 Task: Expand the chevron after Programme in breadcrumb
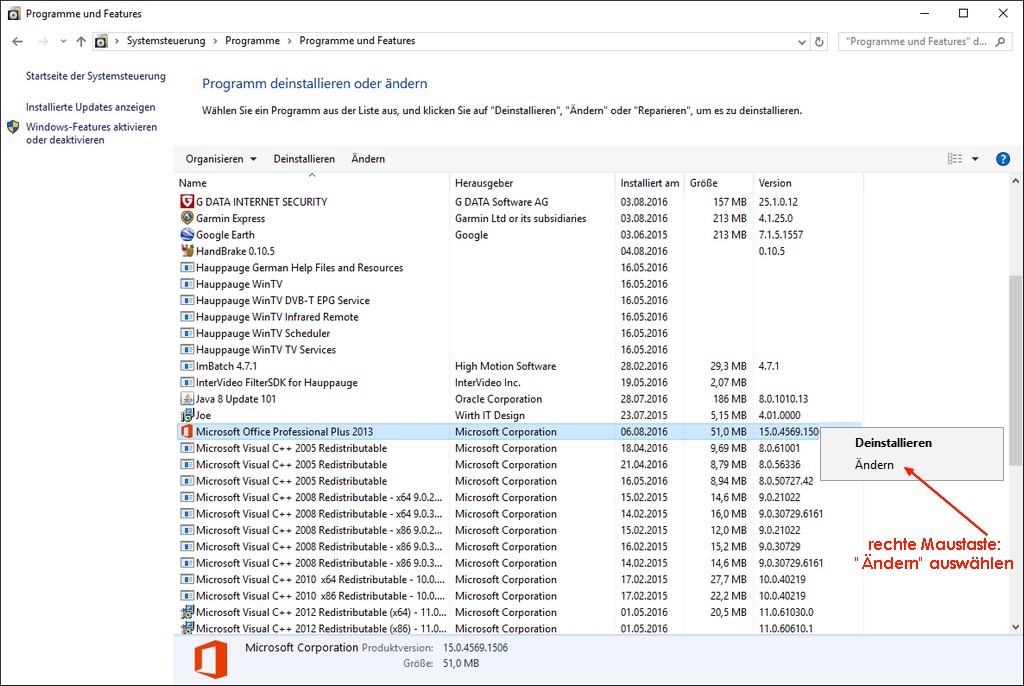[x=289, y=41]
